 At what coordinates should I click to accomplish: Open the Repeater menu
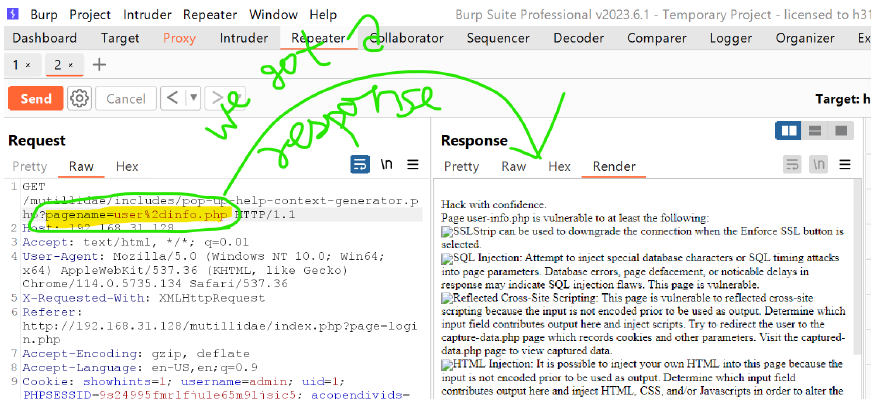[210, 15]
